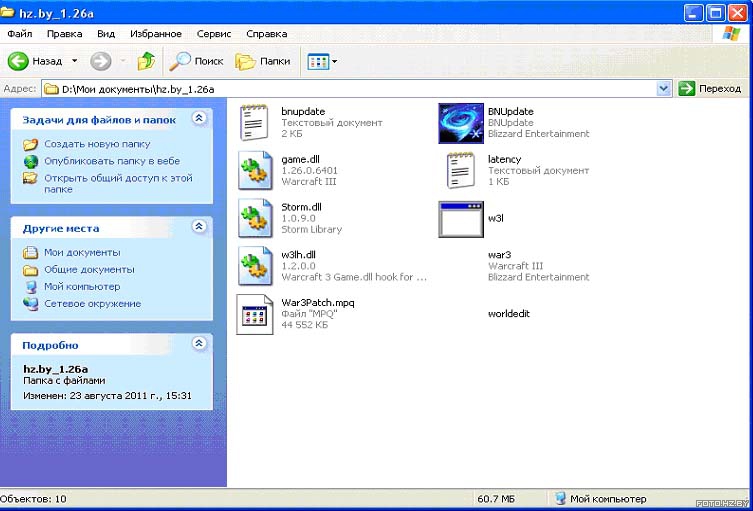
Task: Select the w3l file name
Action: pyautogui.click(x=495, y=218)
